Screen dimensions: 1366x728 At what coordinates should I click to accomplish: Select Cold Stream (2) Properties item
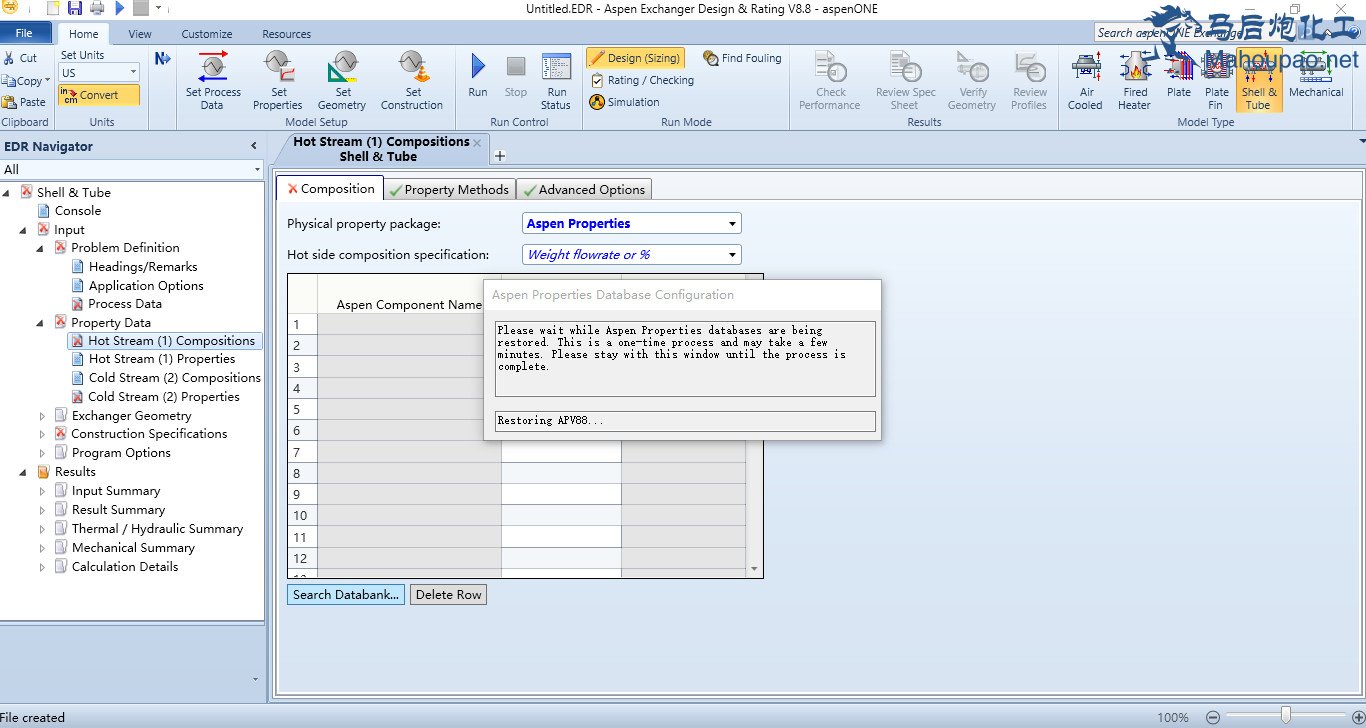pos(164,397)
